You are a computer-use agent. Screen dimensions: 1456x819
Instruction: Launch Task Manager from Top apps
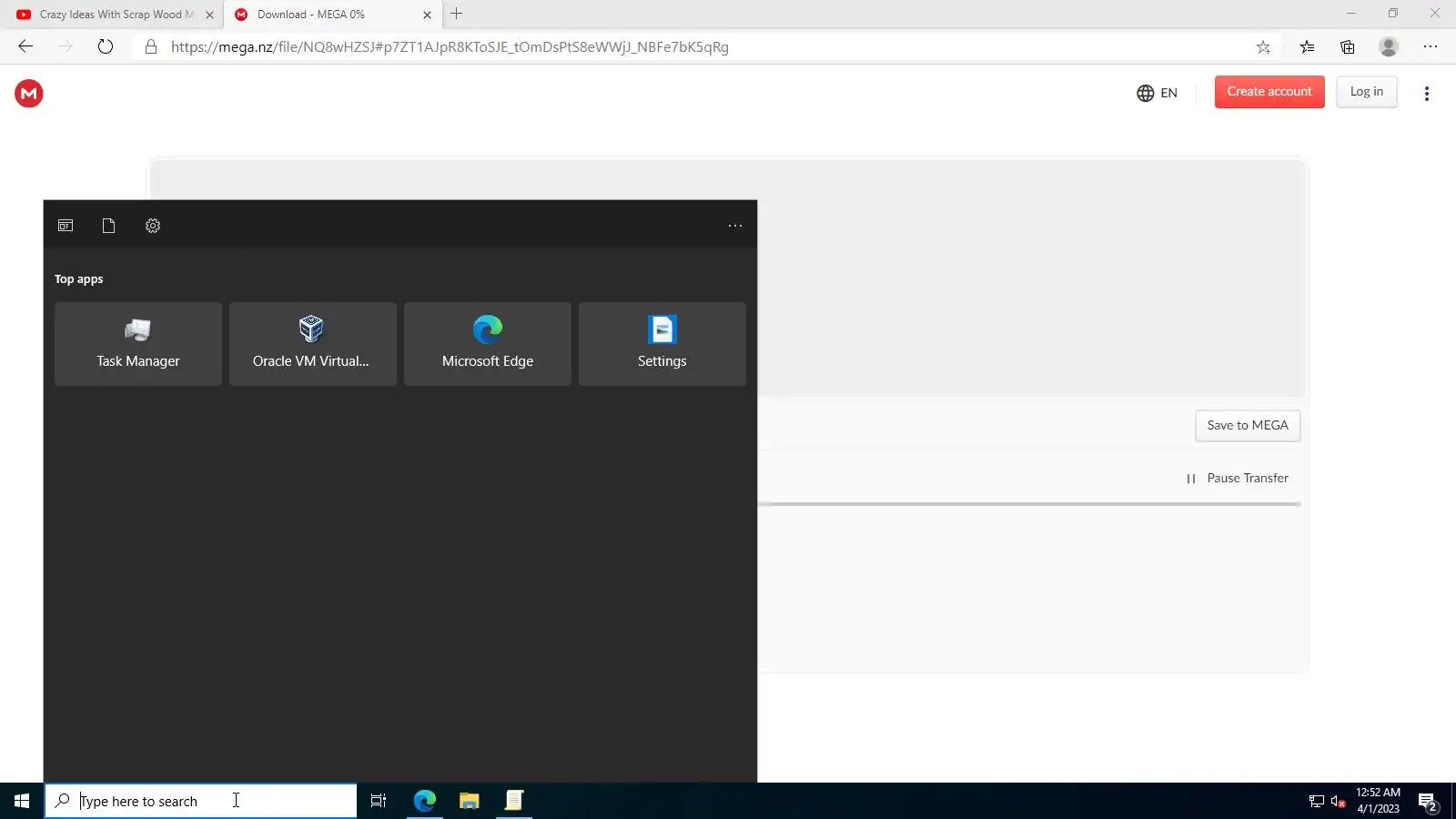pyautogui.click(x=138, y=344)
